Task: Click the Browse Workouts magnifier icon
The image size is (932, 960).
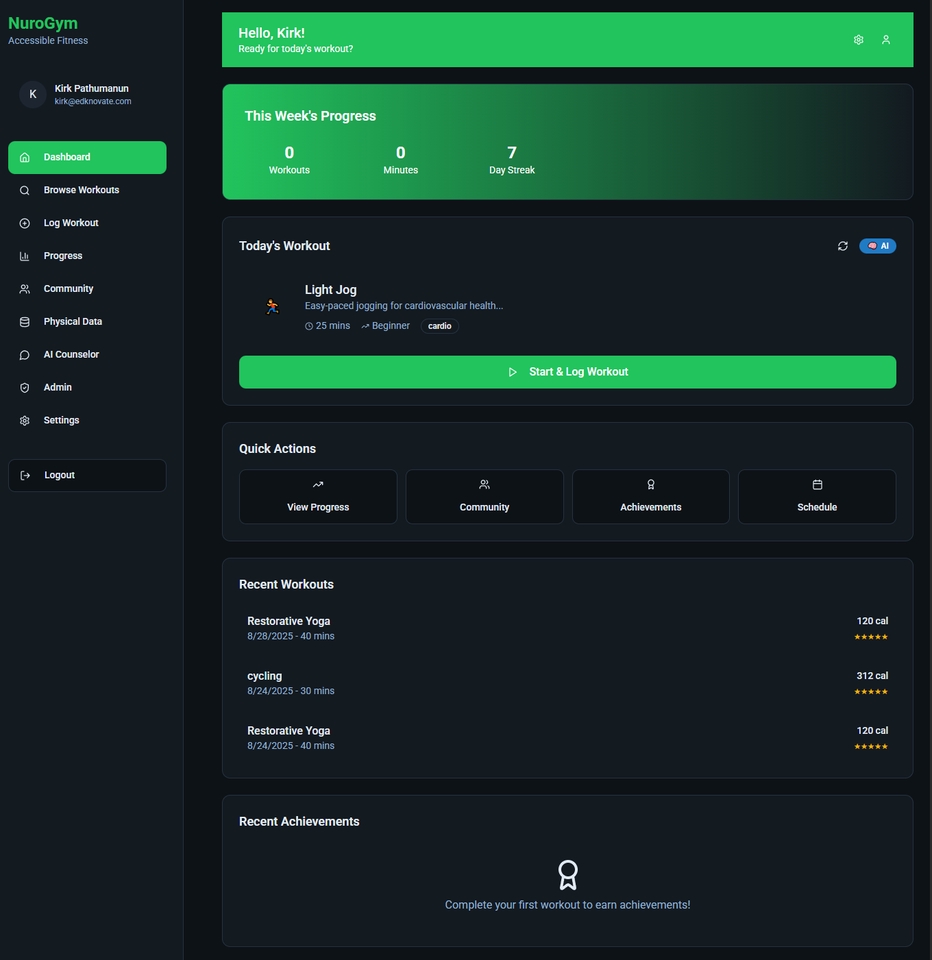Action: (24, 190)
